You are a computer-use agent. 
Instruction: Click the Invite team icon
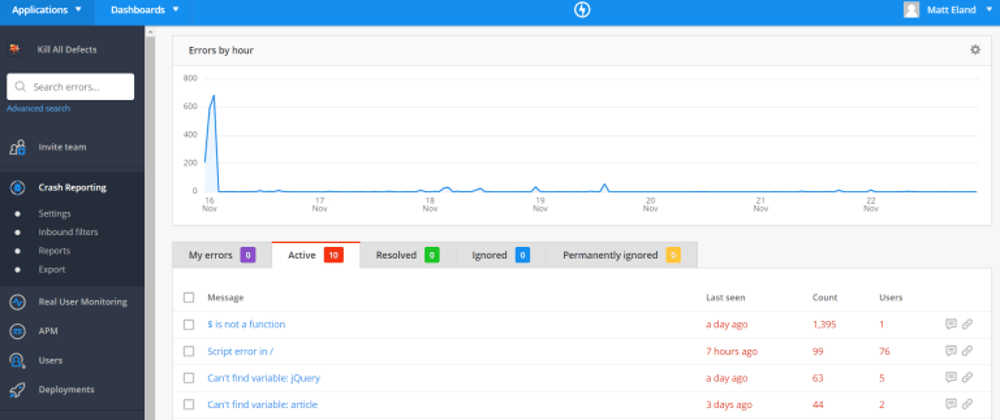pyautogui.click(x=17, y=147)
